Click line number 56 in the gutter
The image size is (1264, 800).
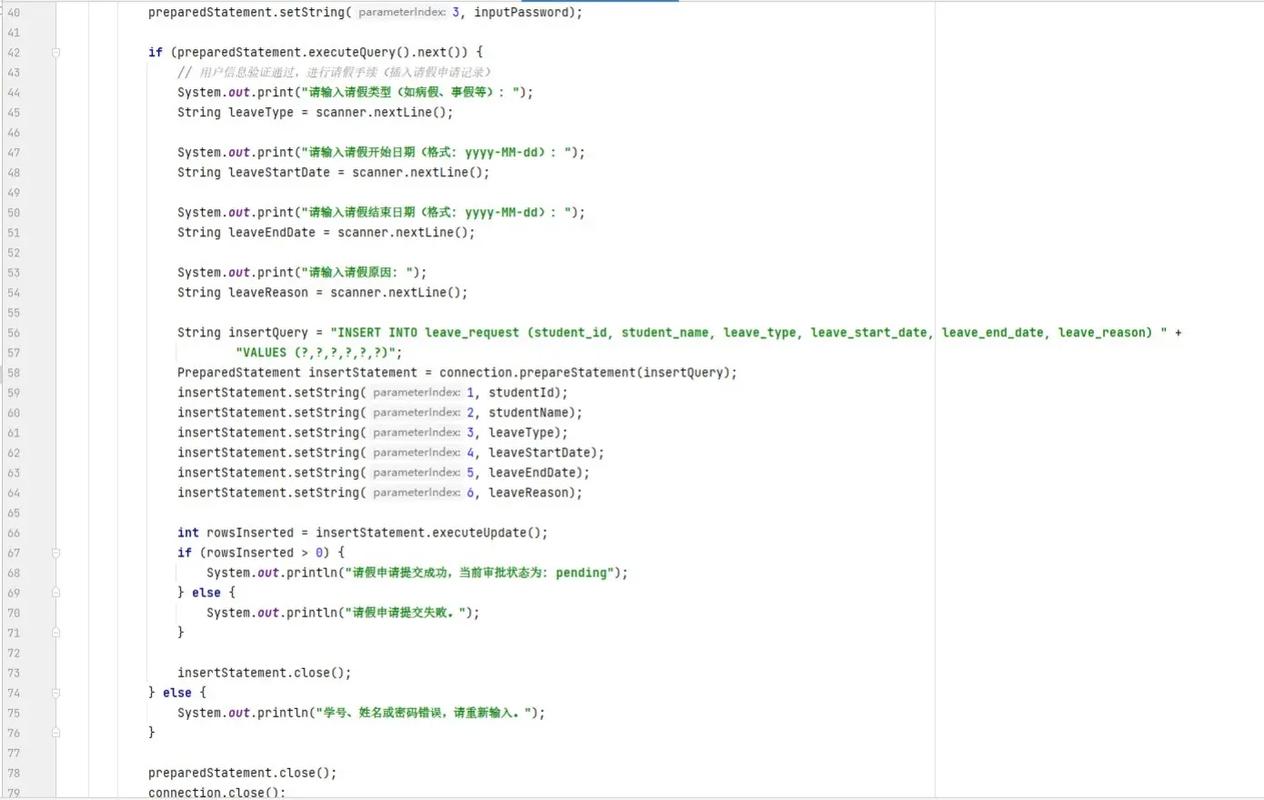coord(13,332)
